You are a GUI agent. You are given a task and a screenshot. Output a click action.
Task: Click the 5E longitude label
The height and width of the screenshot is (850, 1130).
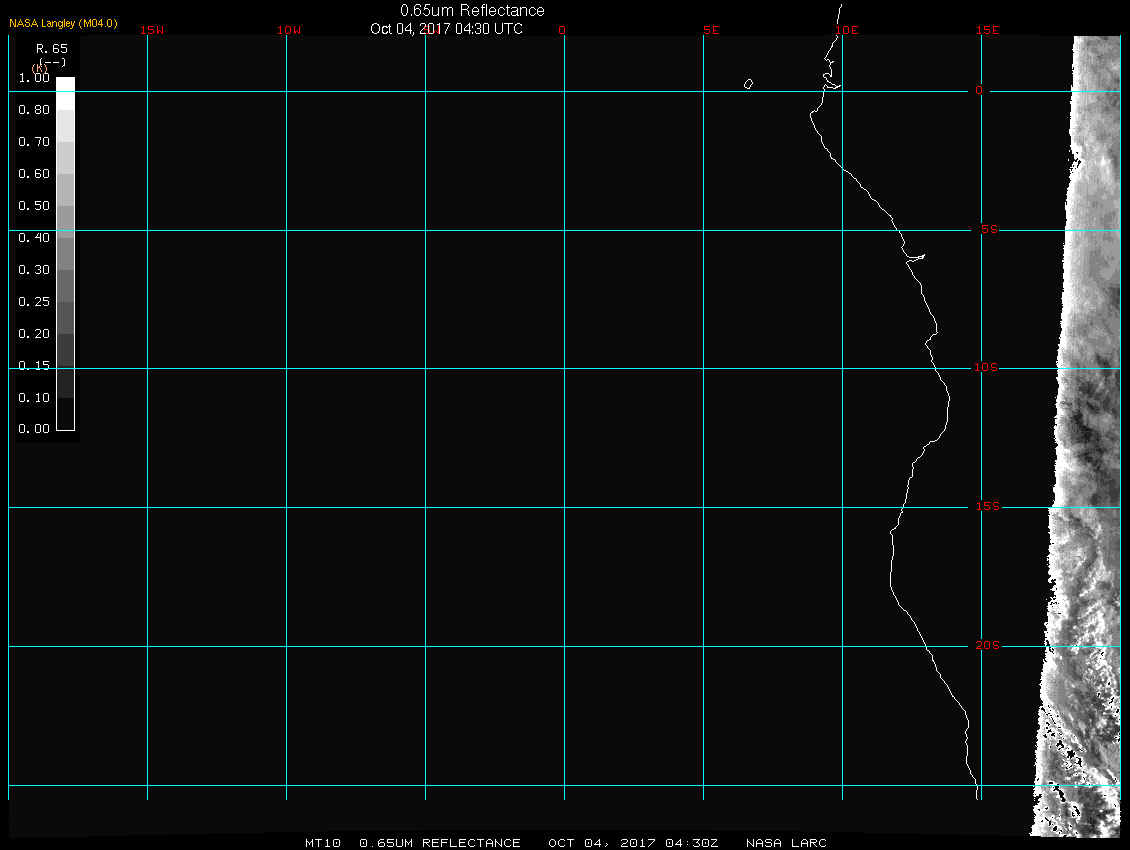pos(711,30)
